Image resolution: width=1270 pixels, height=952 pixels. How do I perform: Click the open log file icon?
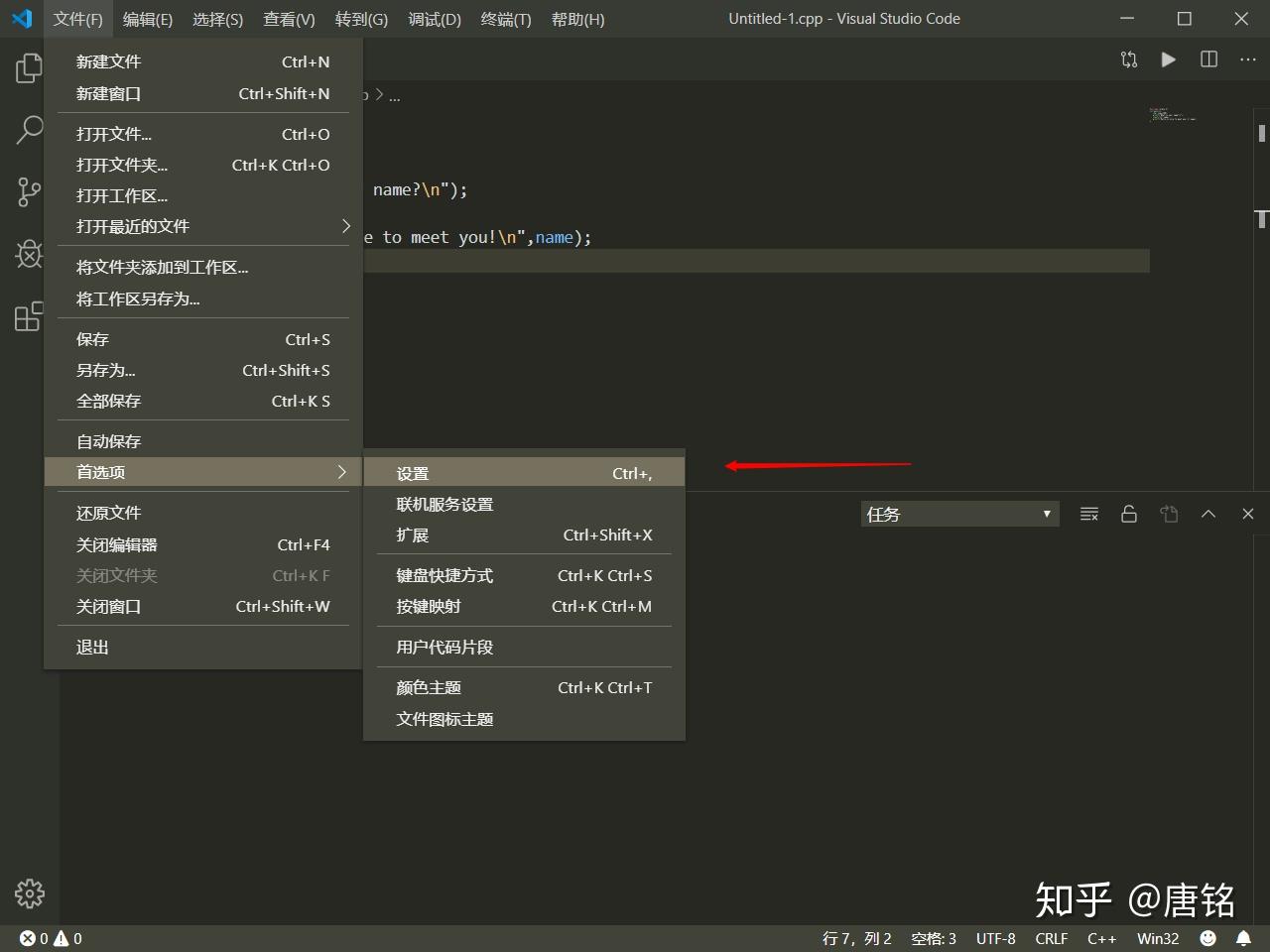[1169, 514]
